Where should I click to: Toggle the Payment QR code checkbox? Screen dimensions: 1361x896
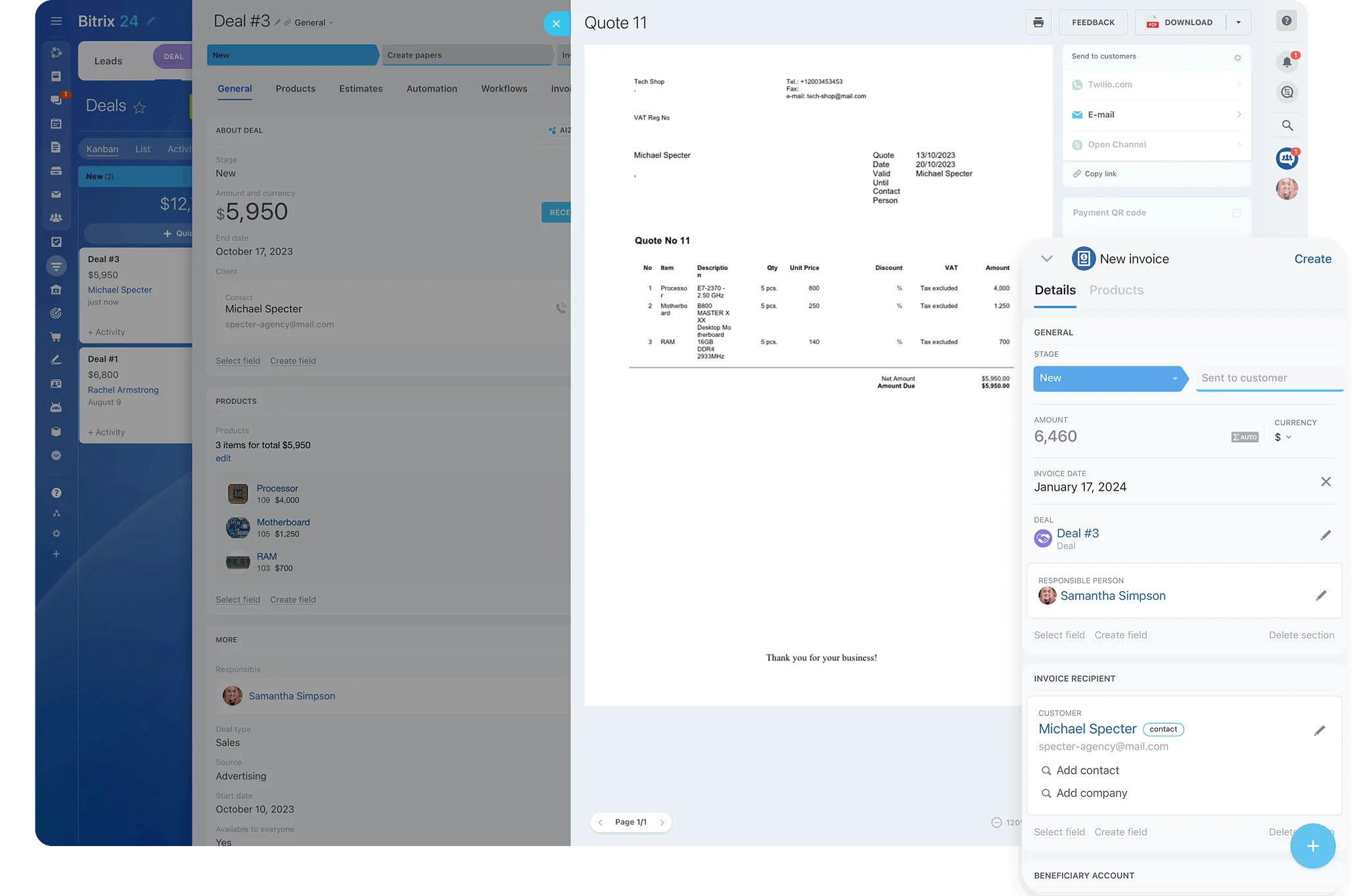(x=1236, y=213)
